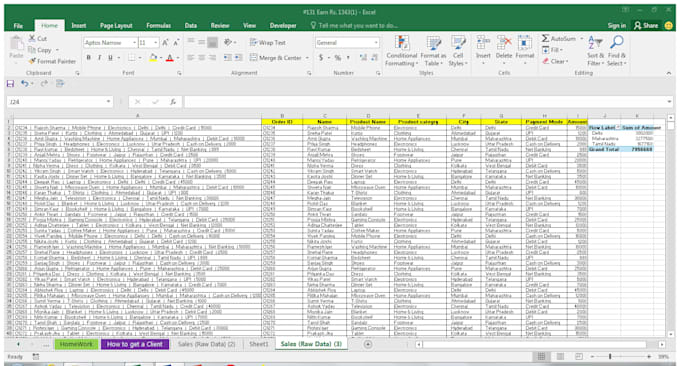The image size is (680, 366).
Task: Click the Insert cells icon
Action: point(483,43)
